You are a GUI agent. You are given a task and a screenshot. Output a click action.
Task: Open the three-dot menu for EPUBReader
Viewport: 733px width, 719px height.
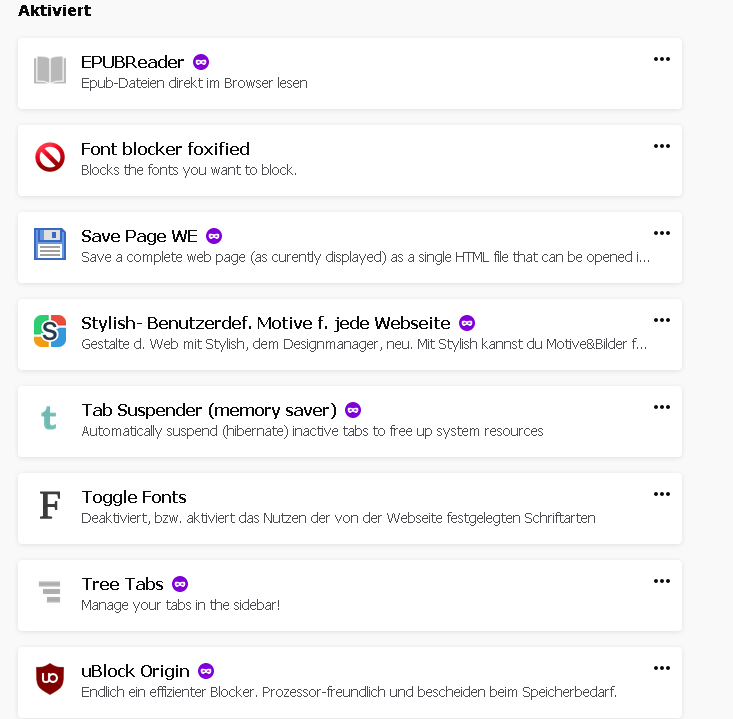point(662,59)
